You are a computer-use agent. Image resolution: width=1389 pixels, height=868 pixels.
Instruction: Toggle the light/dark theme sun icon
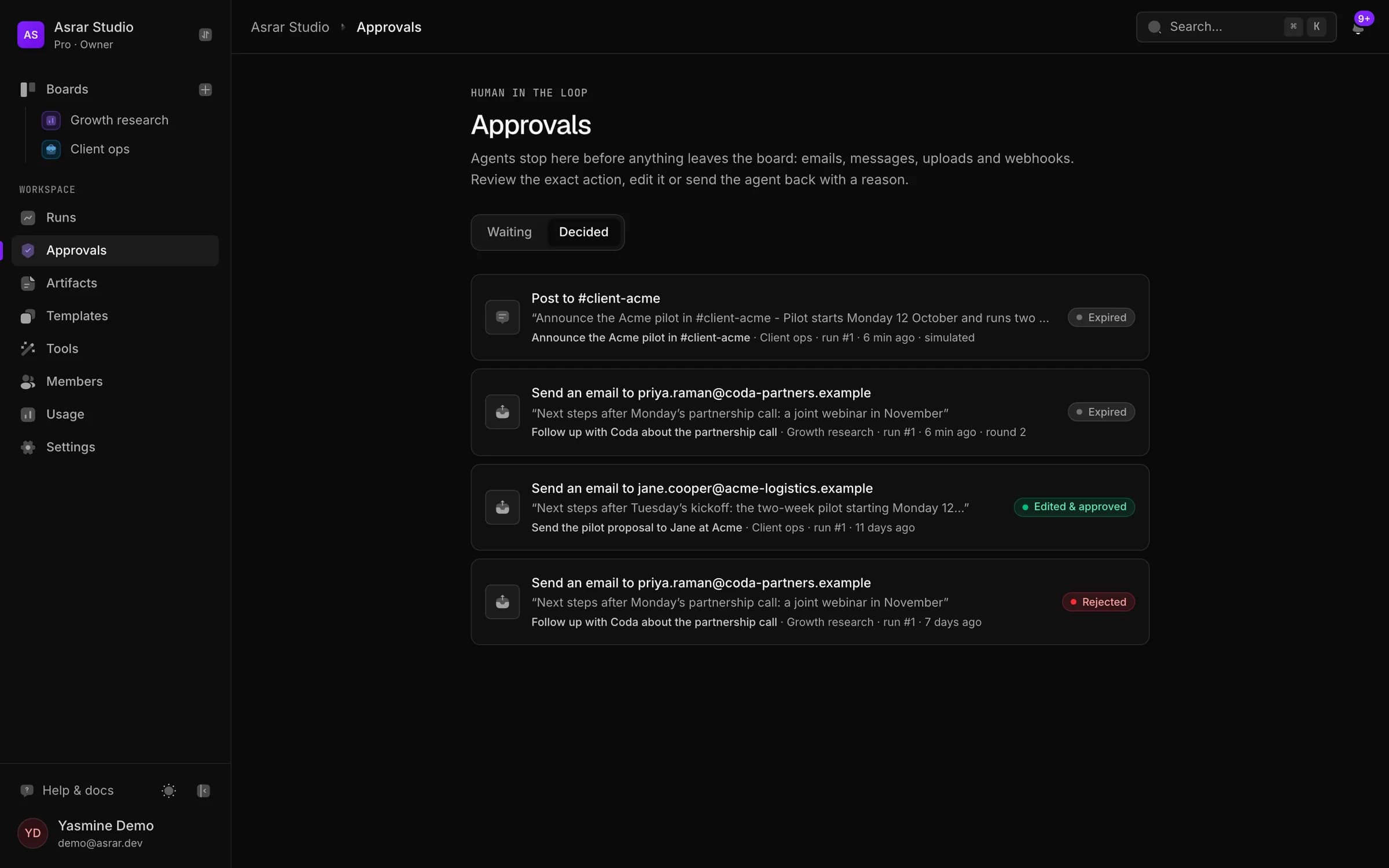click(x=168, y=790)
